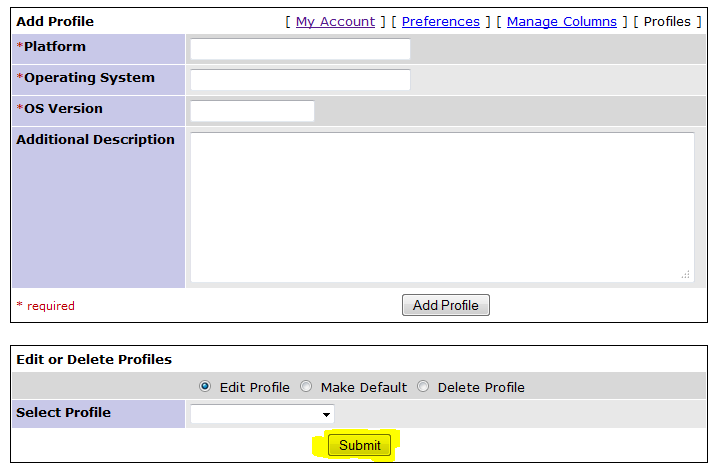Viewport: 711px width, 474px height.
Task: Focus the Operating System input box
Action: [300, 80]
